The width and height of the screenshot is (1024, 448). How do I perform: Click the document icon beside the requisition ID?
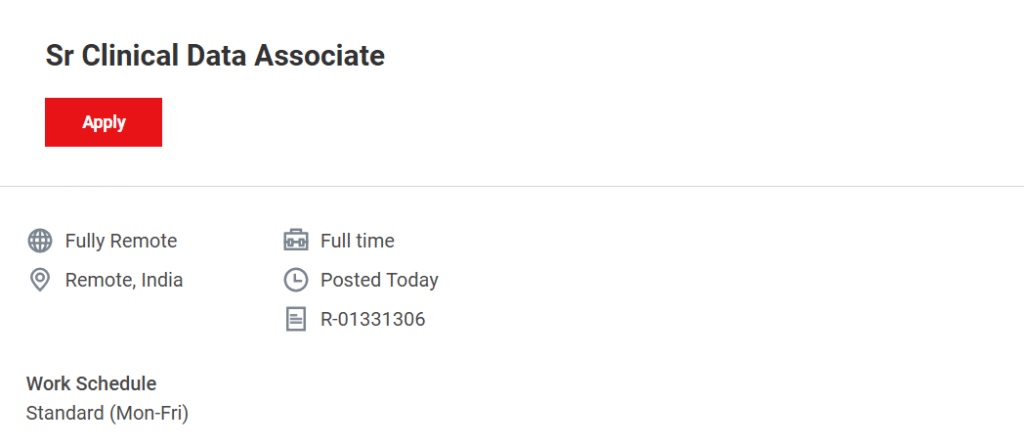[x=295, y=320]
